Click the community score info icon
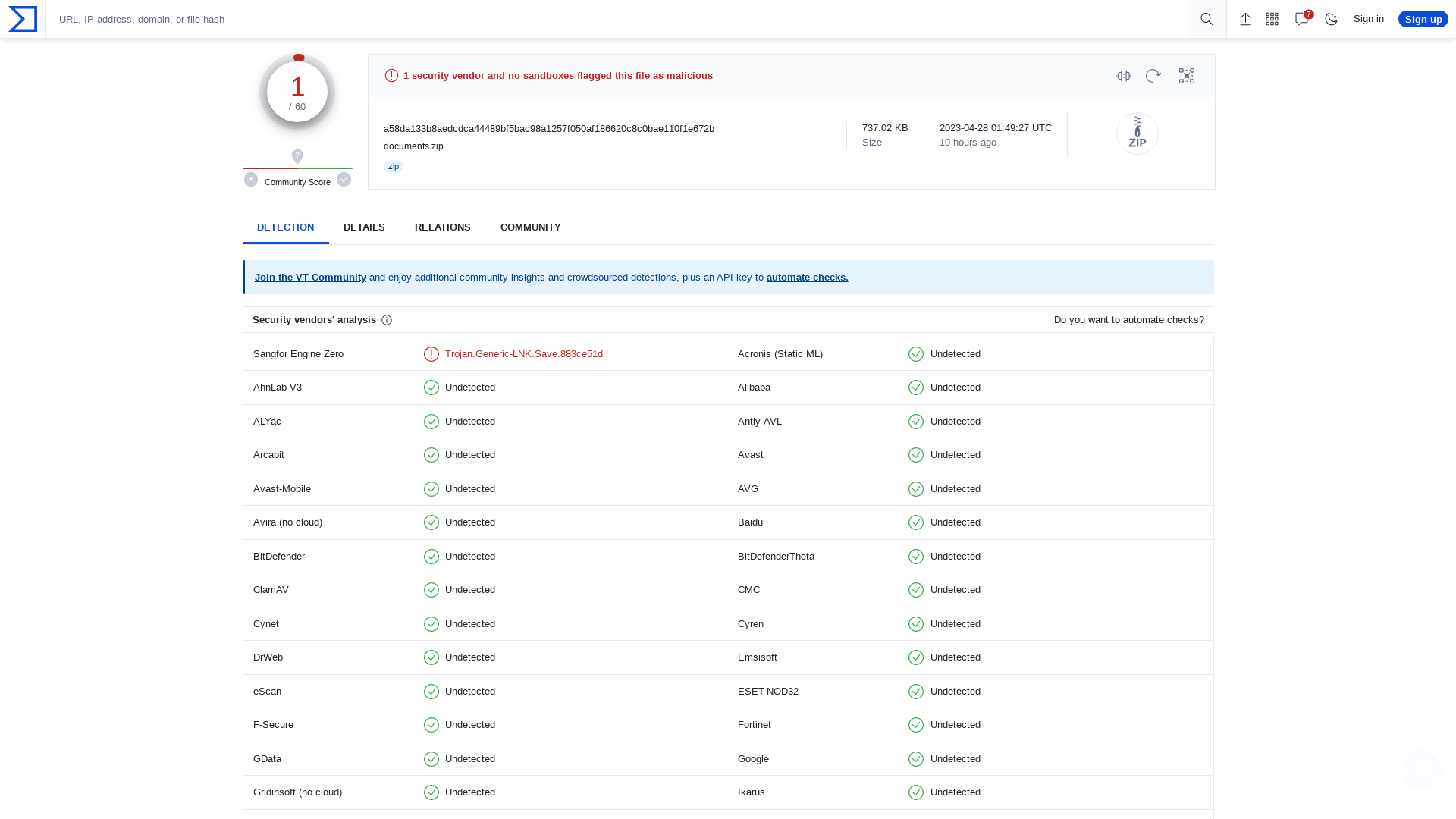This screenshot has height=819, width=1456. 298,155
